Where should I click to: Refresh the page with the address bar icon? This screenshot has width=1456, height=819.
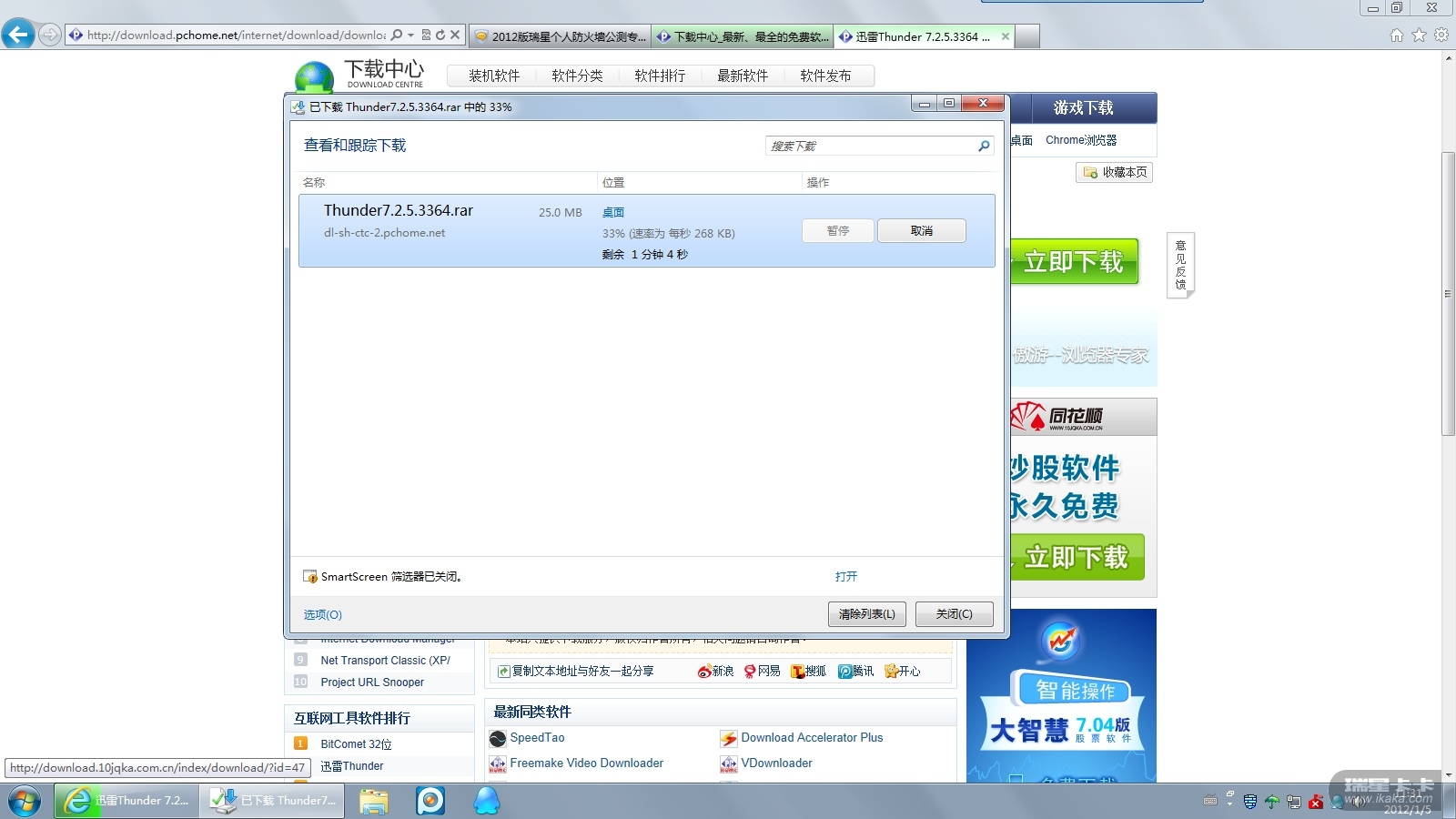pos(440,35)
